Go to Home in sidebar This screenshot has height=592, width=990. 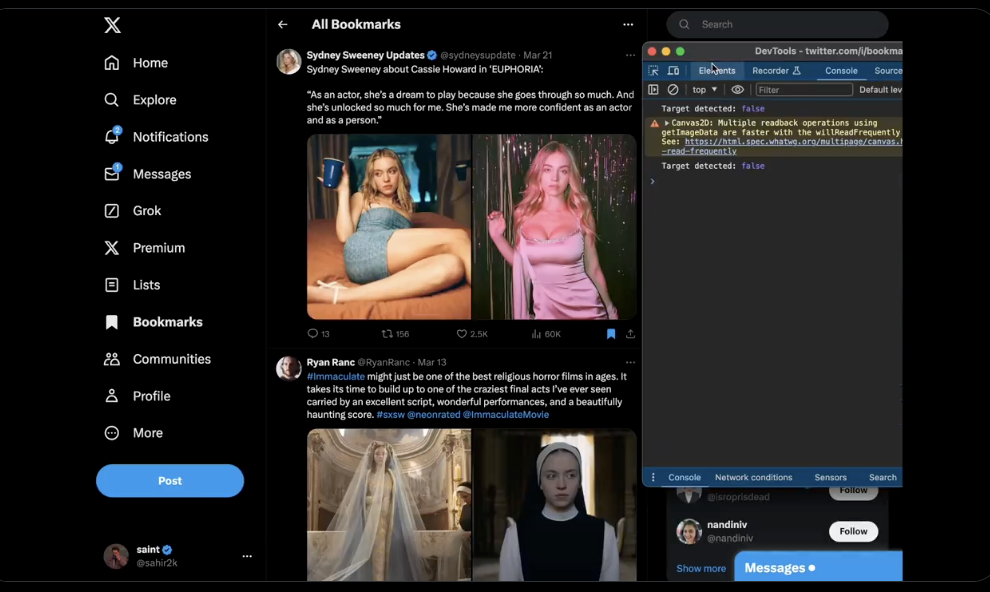click(136, 62)
